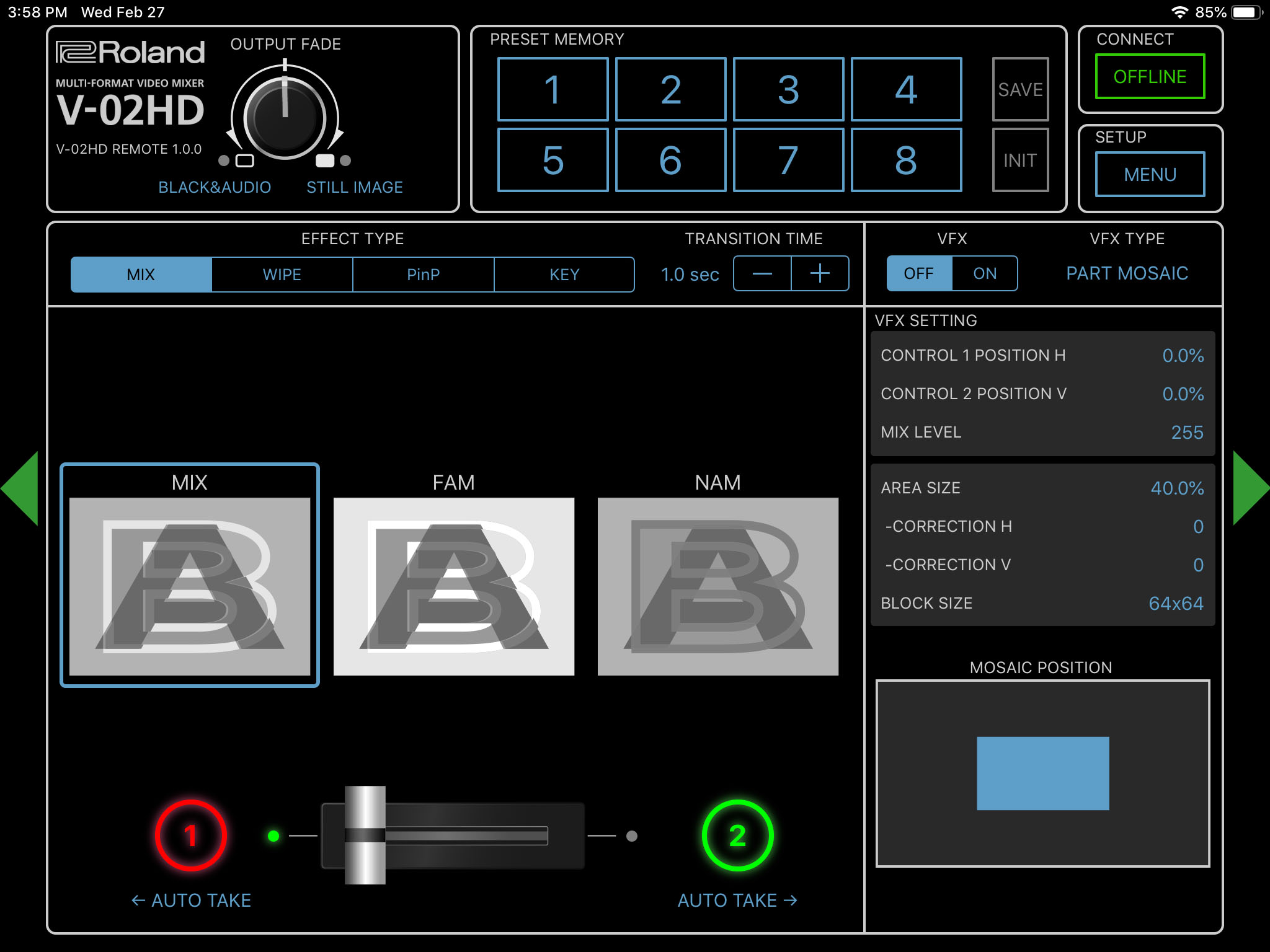Recall preset memory 4

pyautogui.click(x=906, y=89)
